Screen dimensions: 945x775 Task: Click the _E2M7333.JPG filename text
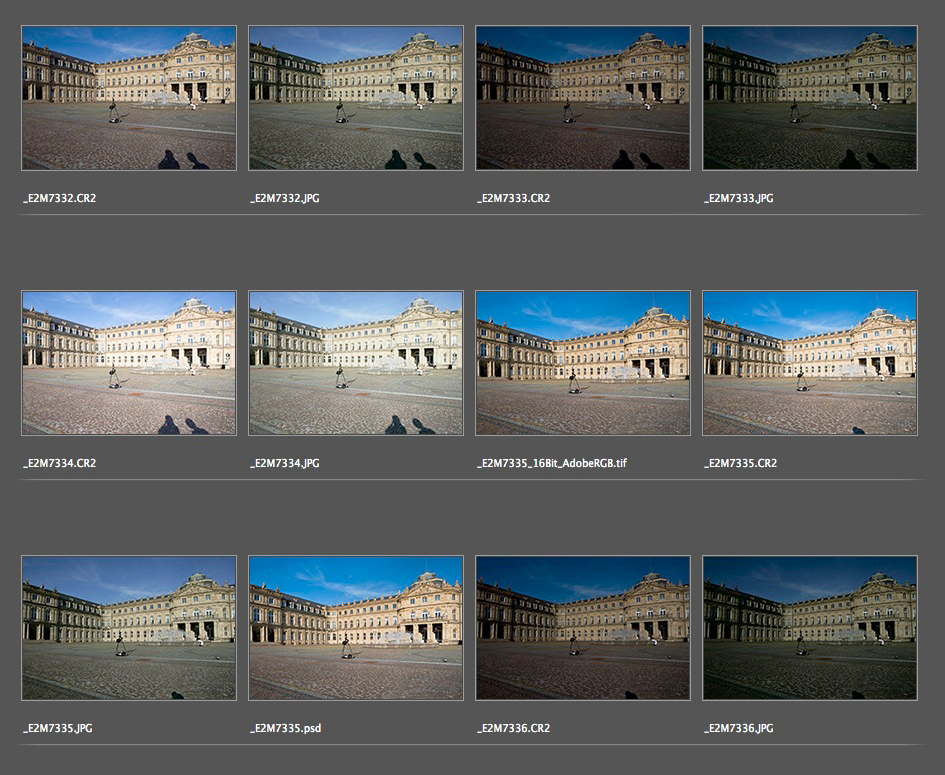tap(739, 198)
